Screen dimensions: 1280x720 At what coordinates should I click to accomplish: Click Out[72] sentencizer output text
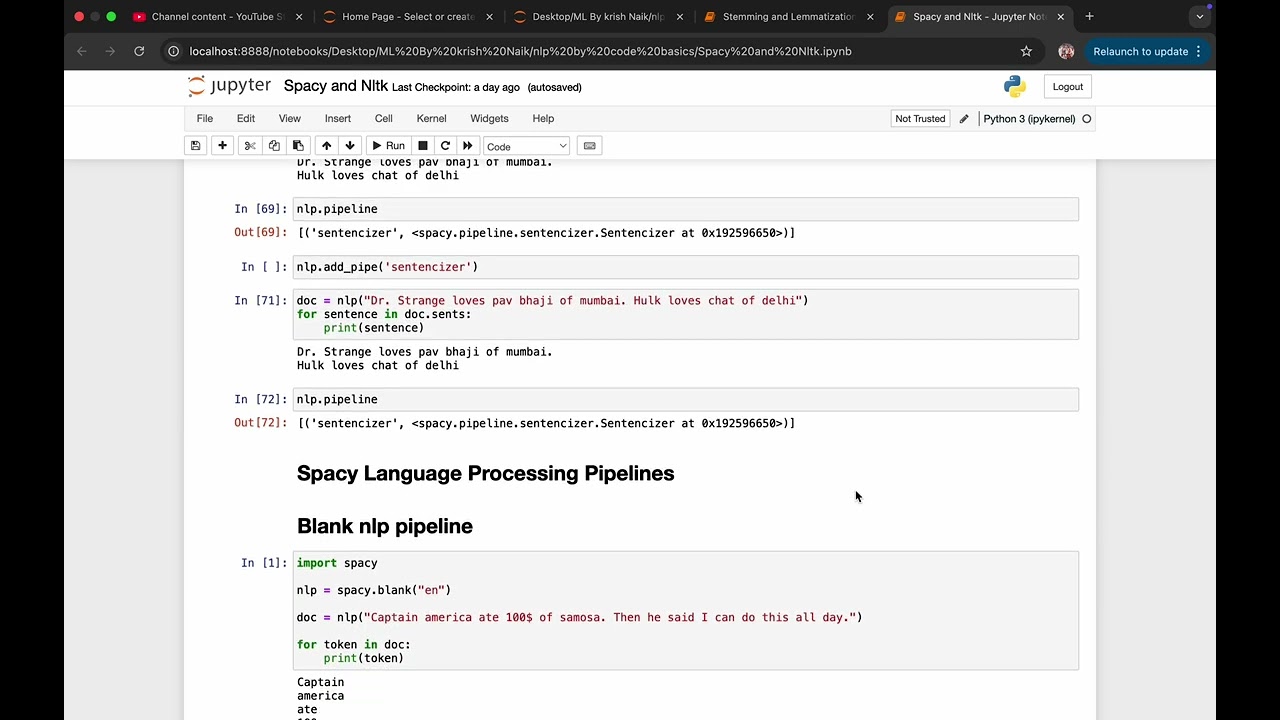coord(546,423)
